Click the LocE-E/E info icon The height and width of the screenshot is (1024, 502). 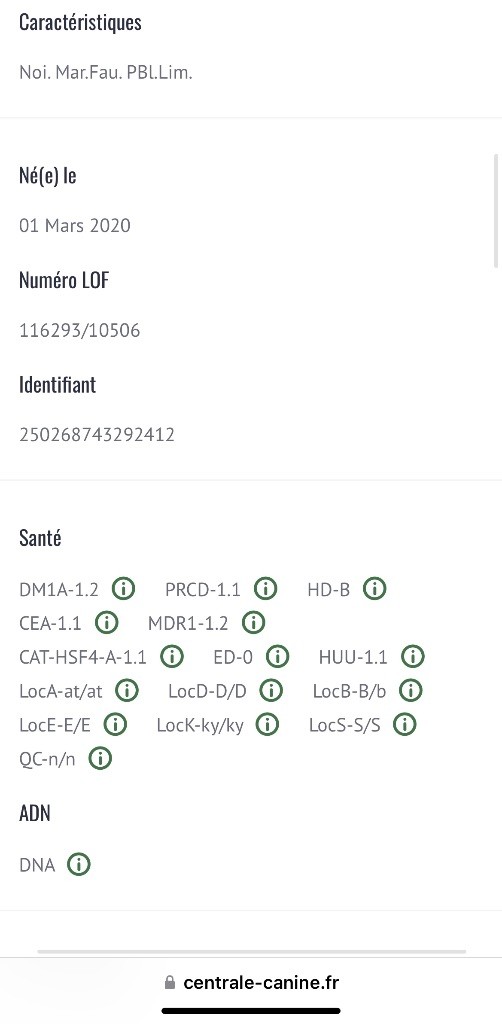(x=116, y=724)
